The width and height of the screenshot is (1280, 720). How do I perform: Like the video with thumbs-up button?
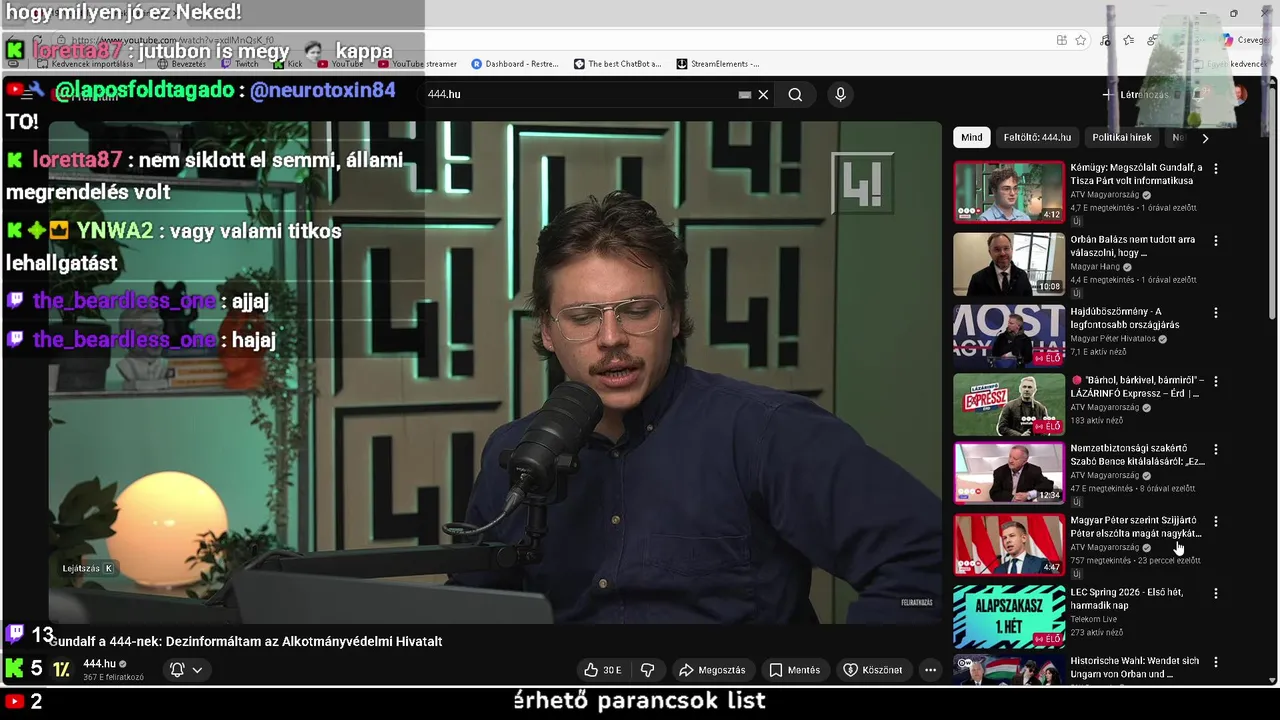click(603, 670)
